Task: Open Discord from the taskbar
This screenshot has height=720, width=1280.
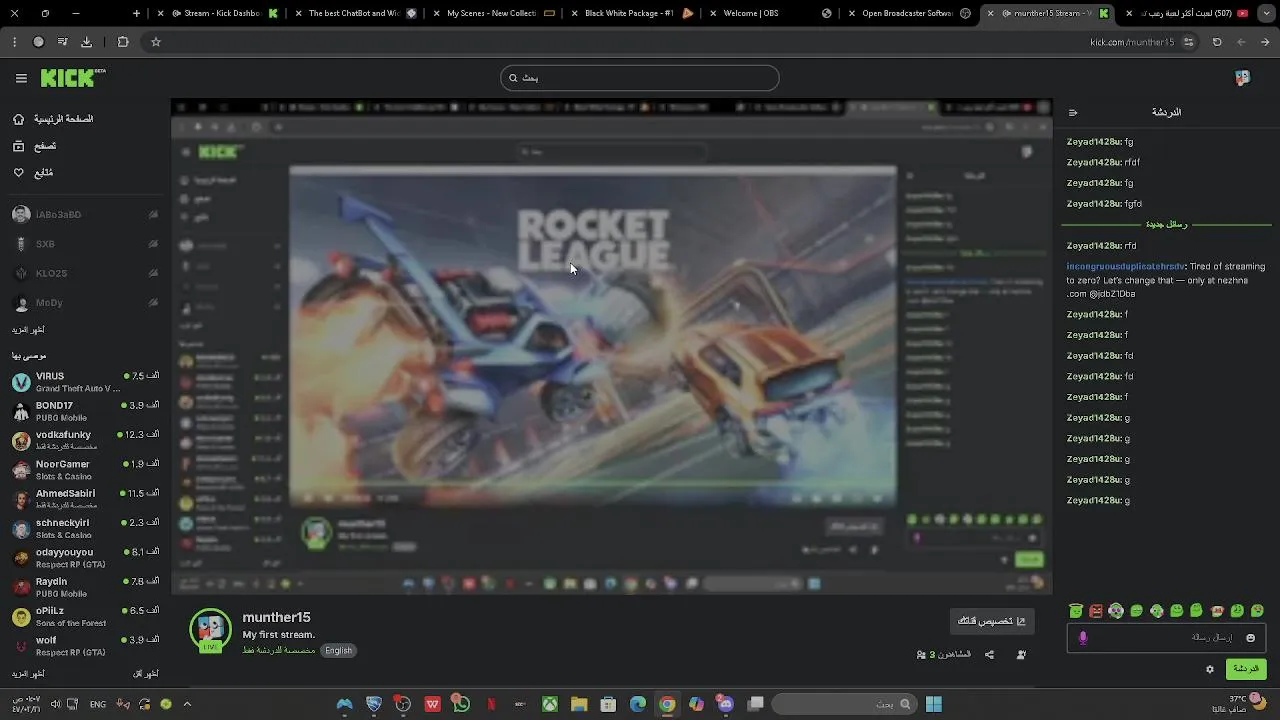Action: pos(726,704)
